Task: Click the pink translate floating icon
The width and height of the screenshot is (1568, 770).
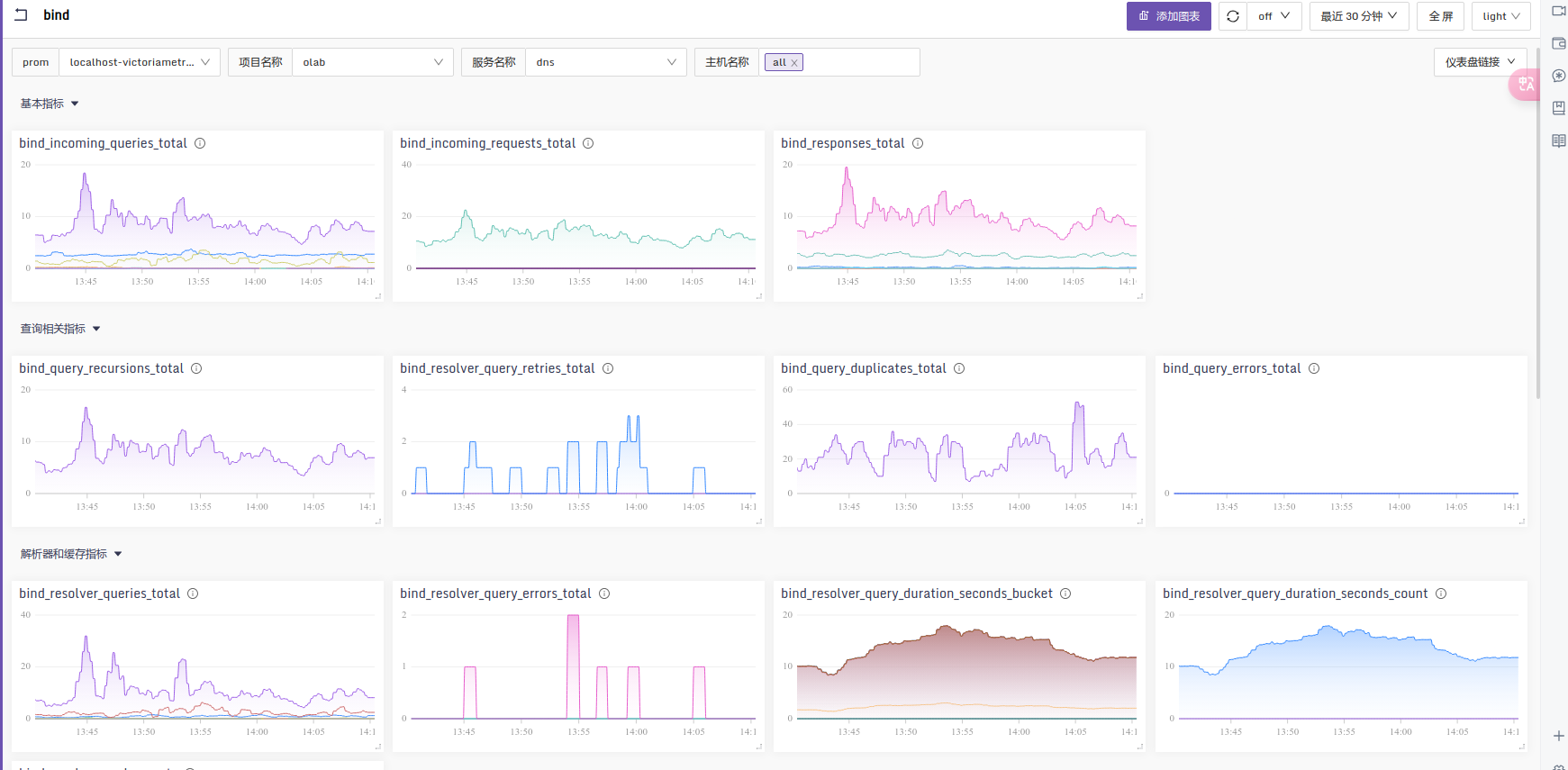Action: tap(1525, 84)
